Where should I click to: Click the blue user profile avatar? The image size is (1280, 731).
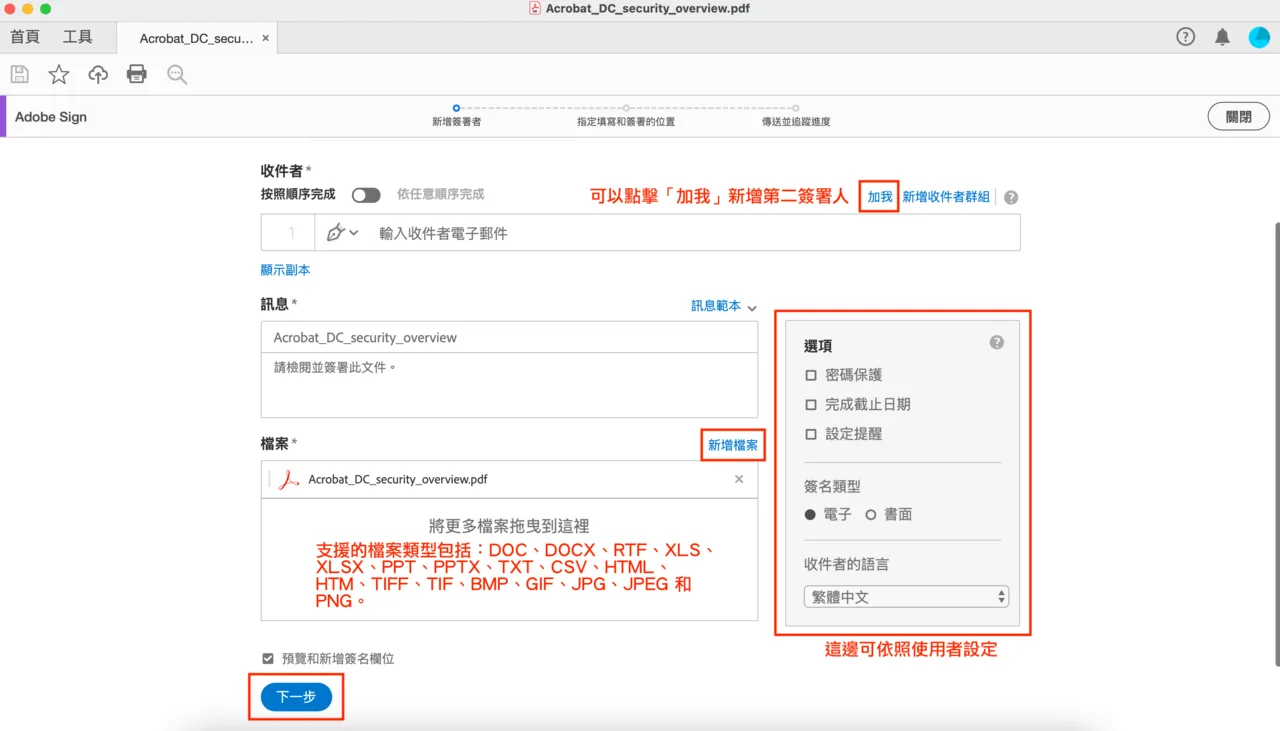coord(1259,37)
